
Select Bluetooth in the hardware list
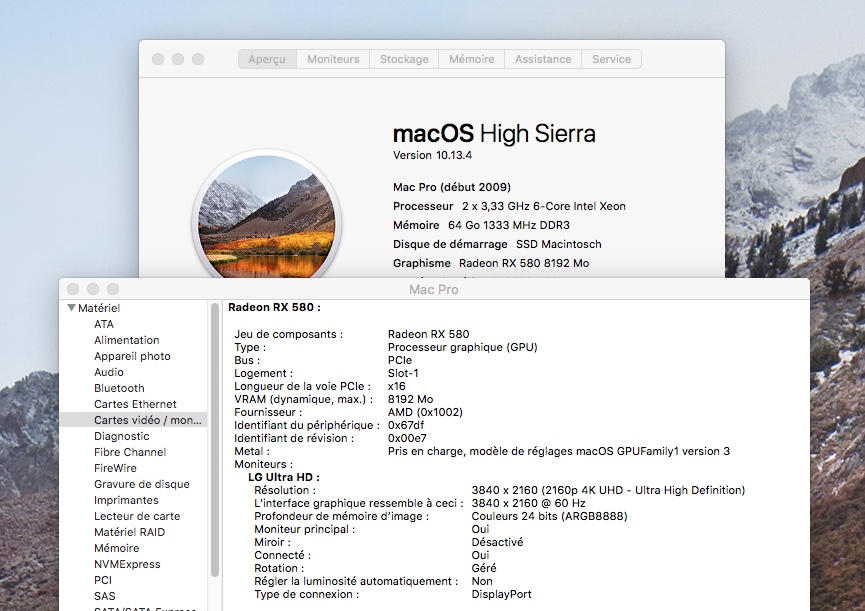coord(119,388)
